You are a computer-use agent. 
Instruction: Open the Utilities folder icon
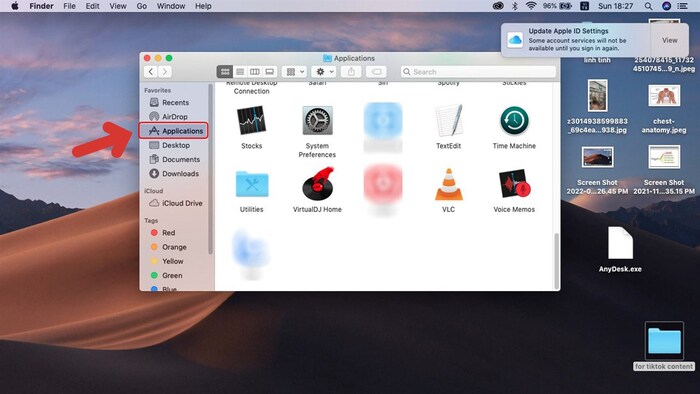251,183
